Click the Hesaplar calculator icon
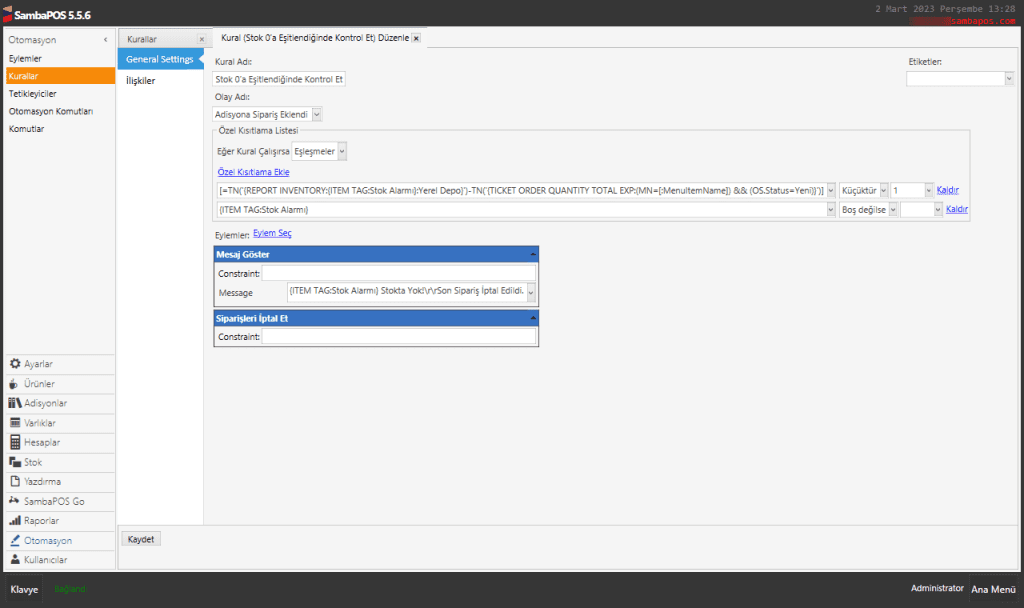 click(15, 442)
